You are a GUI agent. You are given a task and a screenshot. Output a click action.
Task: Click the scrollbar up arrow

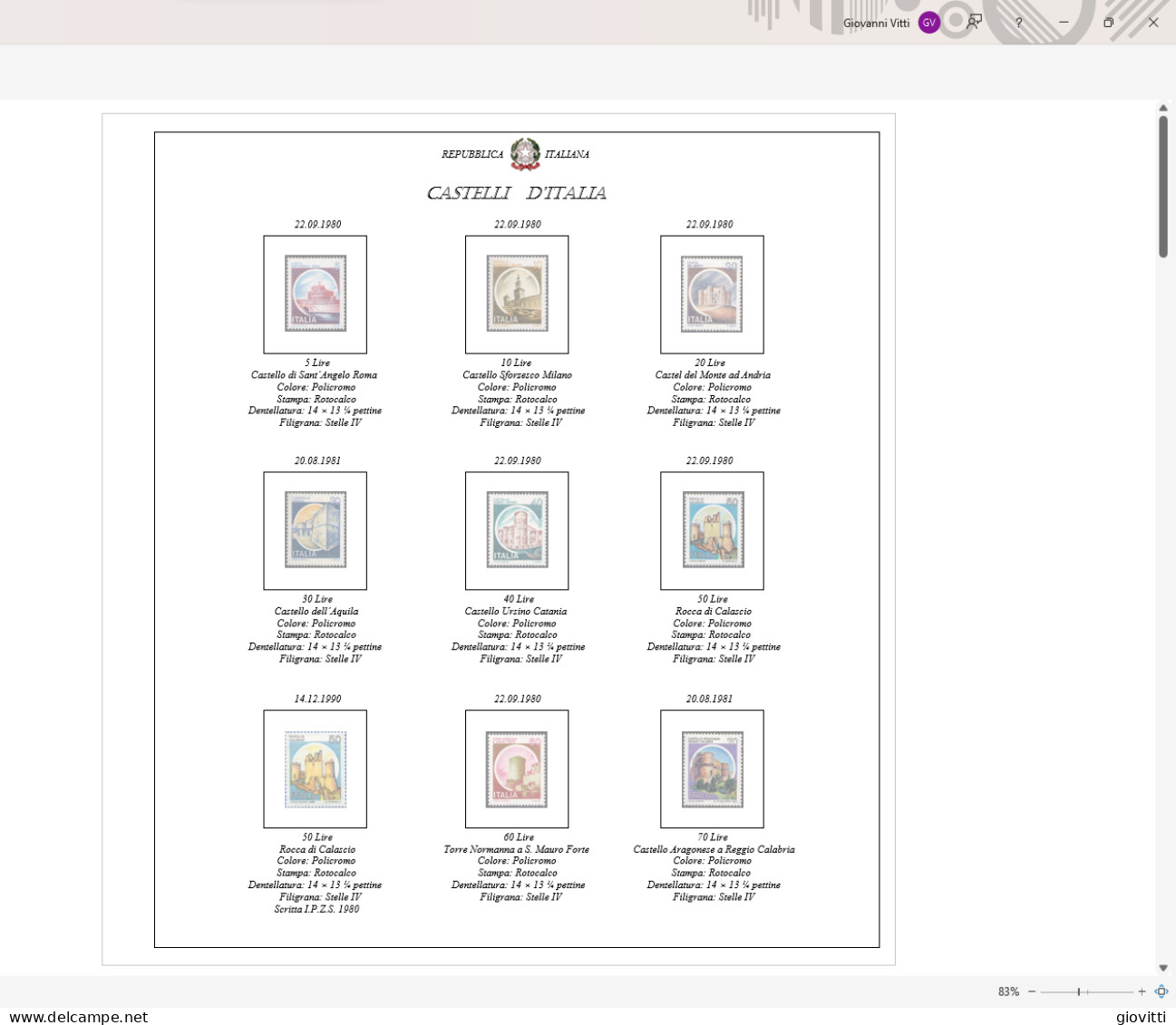coord(1163,107)
